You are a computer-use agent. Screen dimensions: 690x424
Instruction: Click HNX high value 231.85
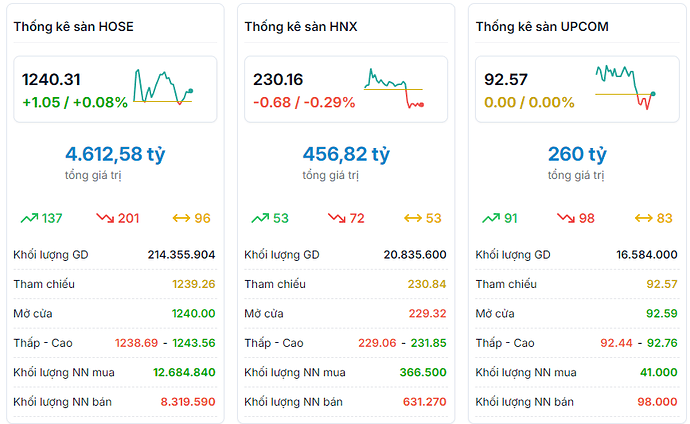(429, 343)
